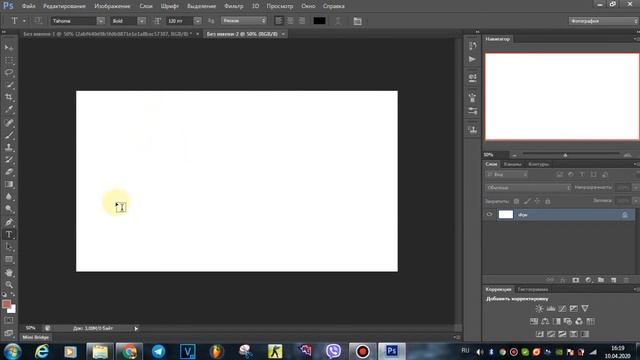Select the Brush tool
Image resolution: width=640 pixels, height=360 pixels.
9,135
